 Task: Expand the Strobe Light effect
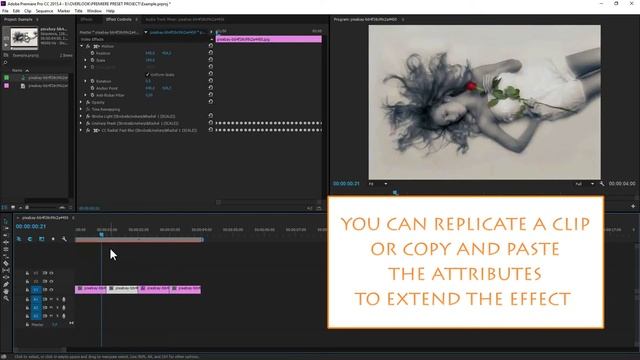[81, 116]
